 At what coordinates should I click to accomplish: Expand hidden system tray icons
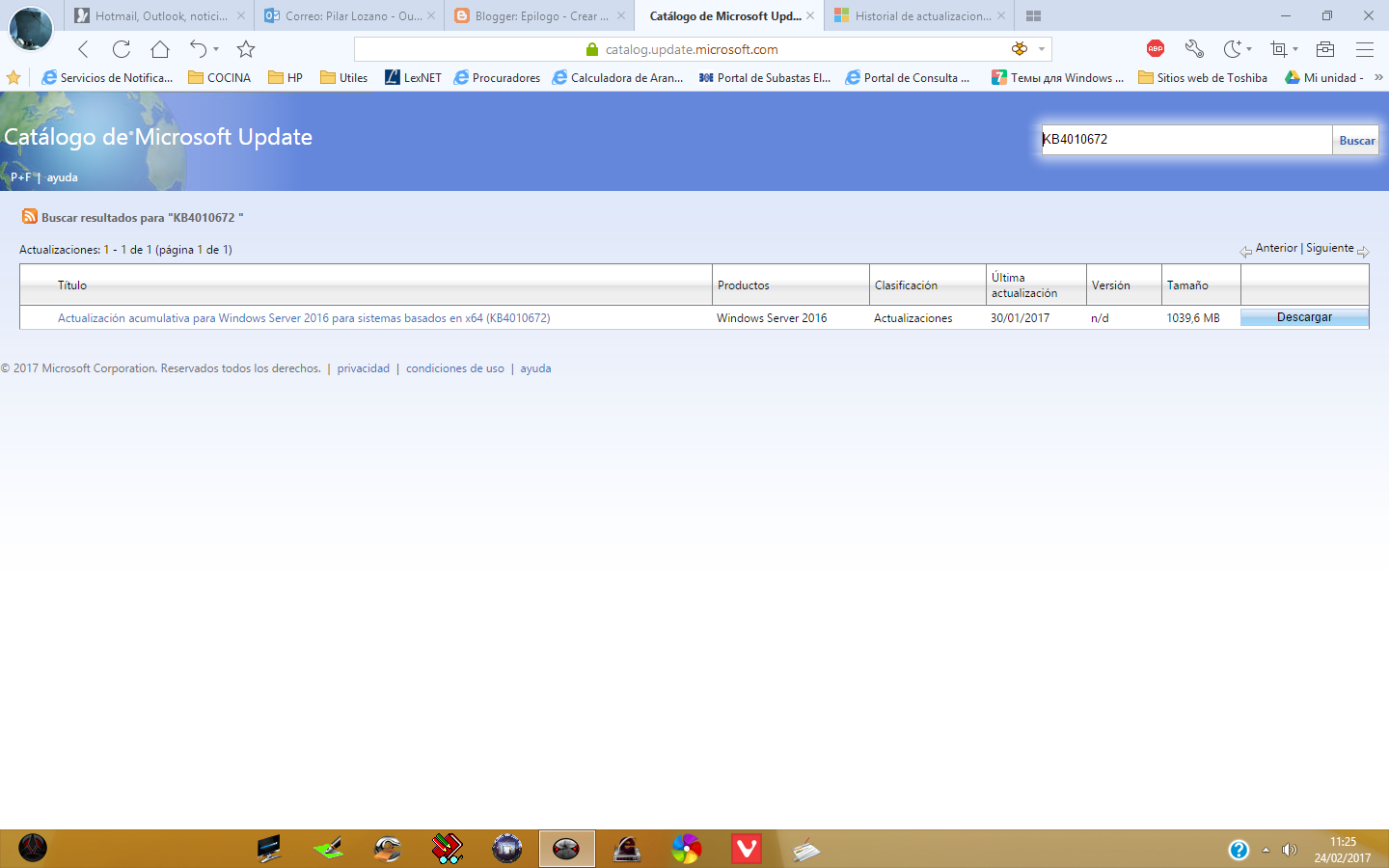(x=1266, y=850)
